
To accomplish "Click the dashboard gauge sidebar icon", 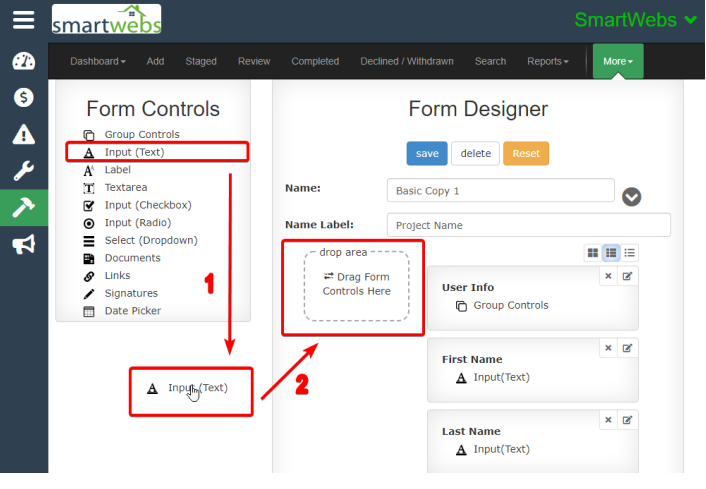I will click(24, 62).
